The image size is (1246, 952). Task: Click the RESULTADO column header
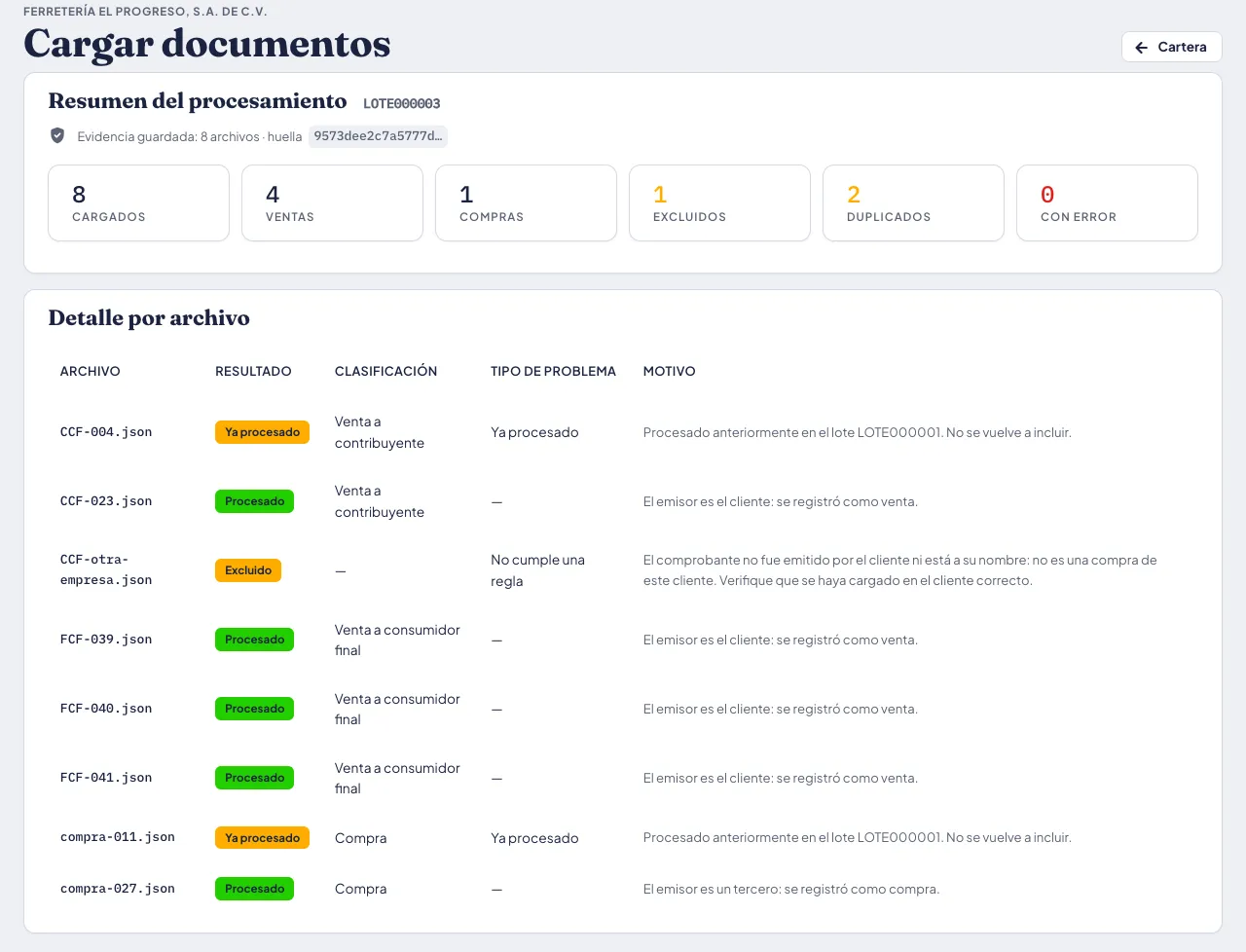[253, 371]
